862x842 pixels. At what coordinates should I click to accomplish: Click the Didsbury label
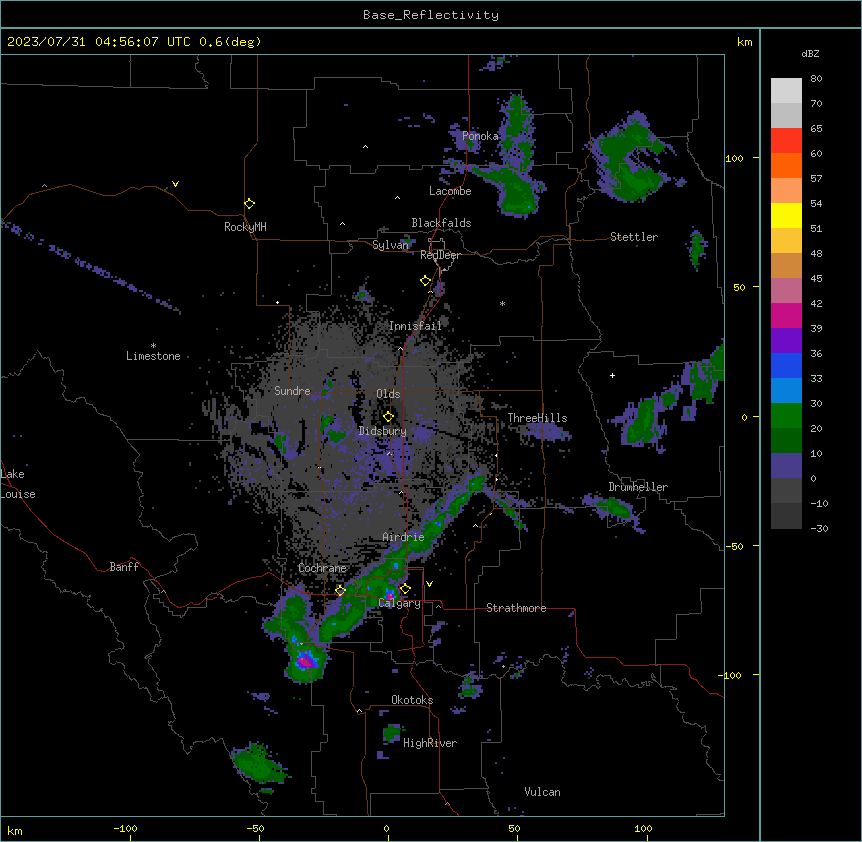383,431
